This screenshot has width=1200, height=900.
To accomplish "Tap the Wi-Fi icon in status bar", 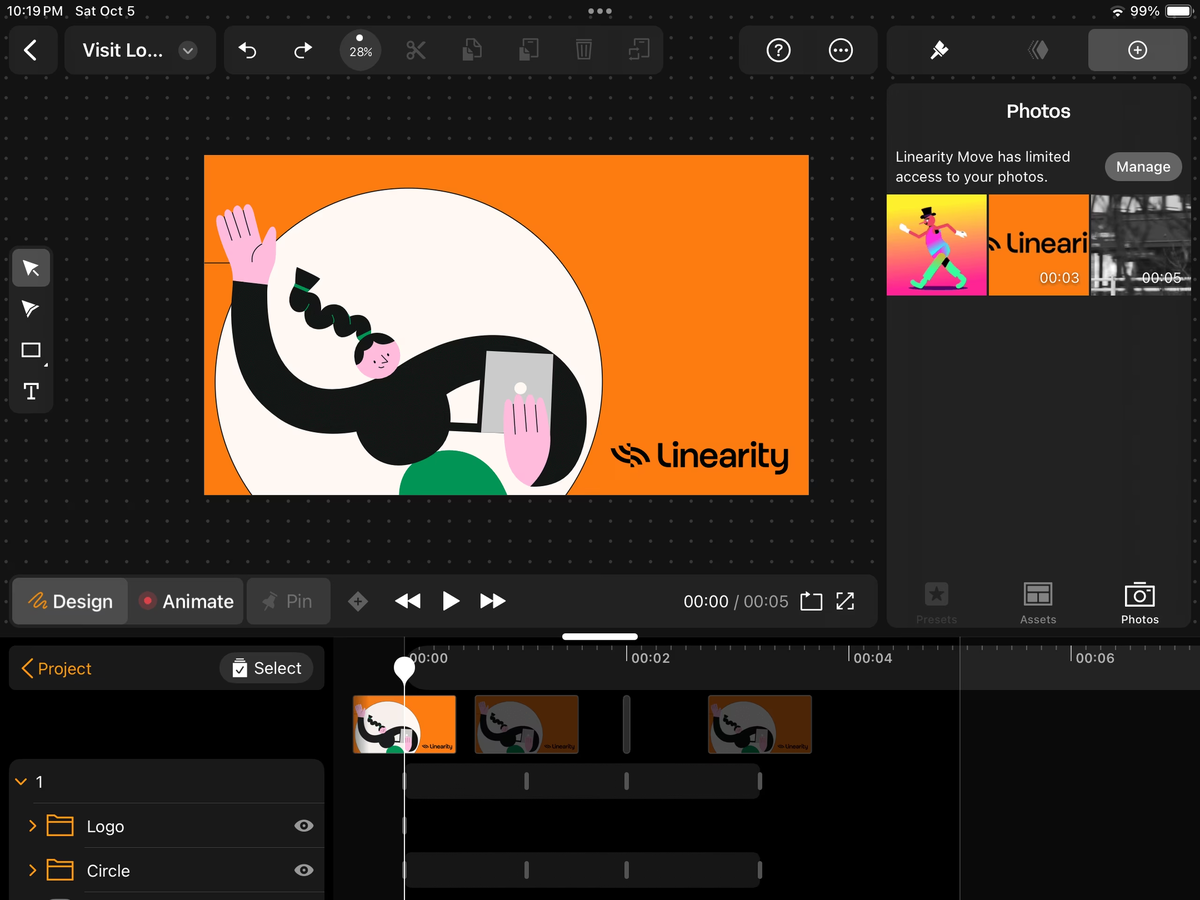I will tap(1117, 11).
